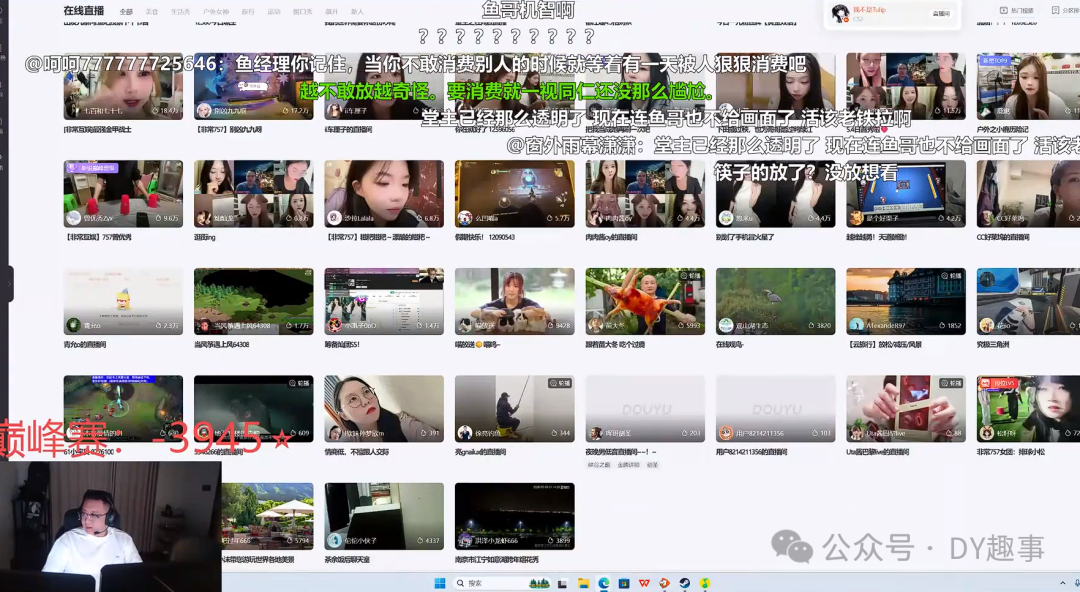
Task: Open the 情商低、不能跟人交际 stream title
Action: (357, 452)
